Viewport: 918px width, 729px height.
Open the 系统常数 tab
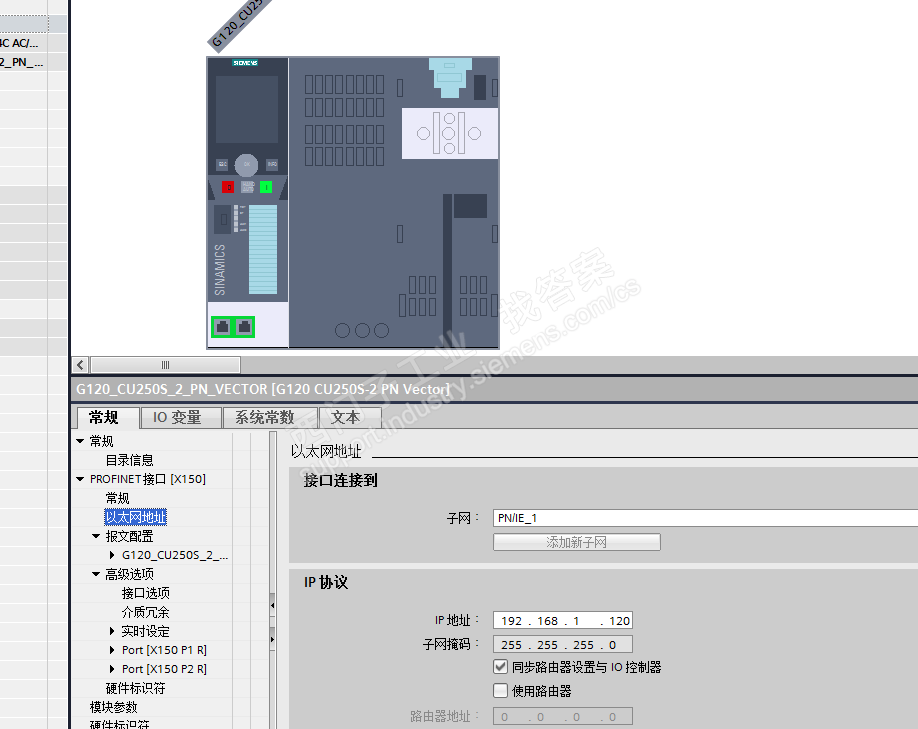pyautogui.click(x=270, y=417)
